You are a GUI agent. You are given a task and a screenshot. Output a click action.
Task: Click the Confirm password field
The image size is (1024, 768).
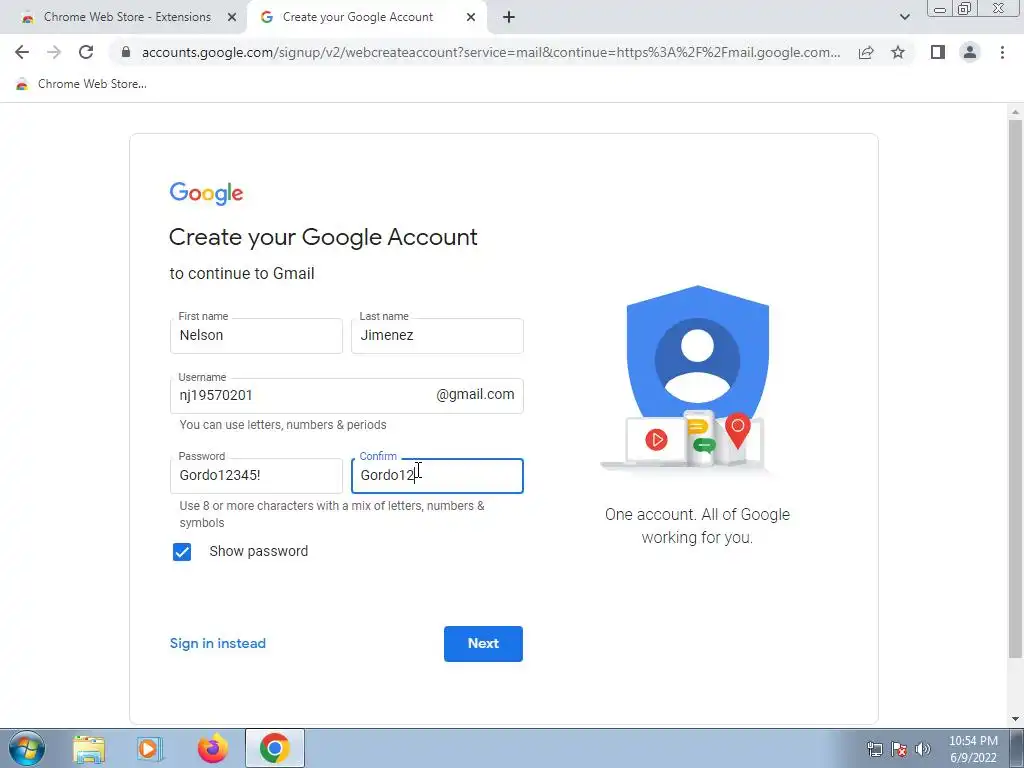(x=437, y=475)
